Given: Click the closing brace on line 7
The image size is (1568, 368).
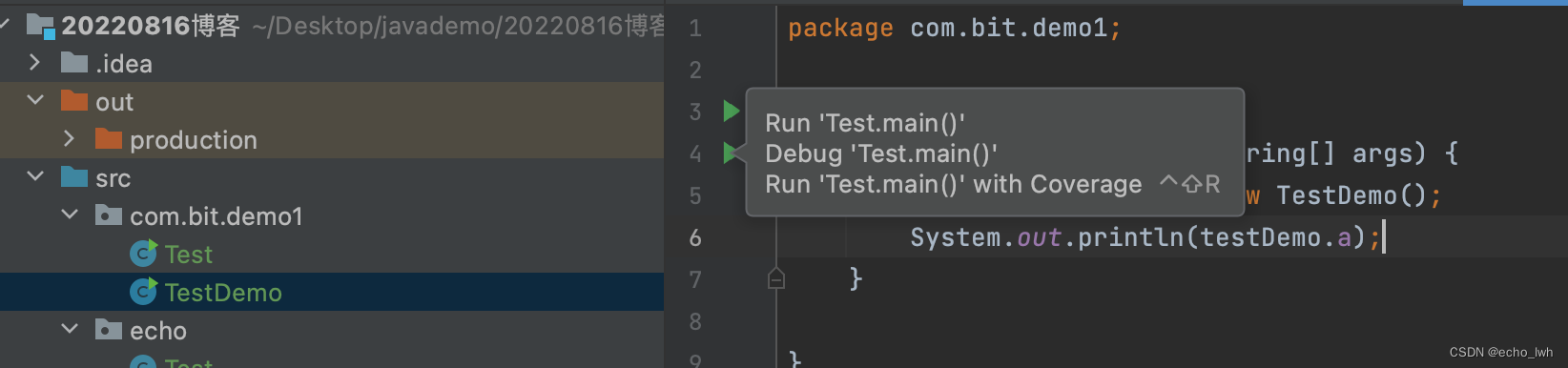Looking at the screenshot, I should [856, 278].
